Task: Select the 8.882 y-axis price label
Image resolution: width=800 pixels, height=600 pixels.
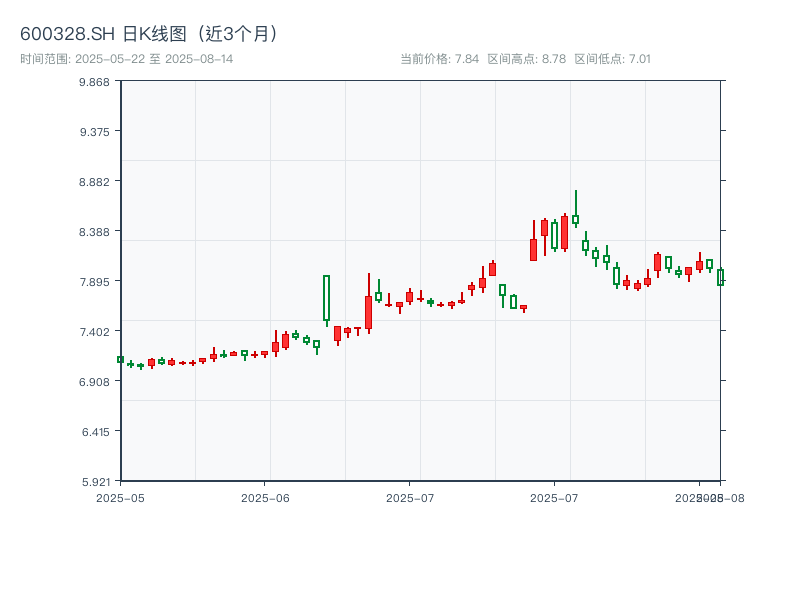Action: [x=93, y=182]
